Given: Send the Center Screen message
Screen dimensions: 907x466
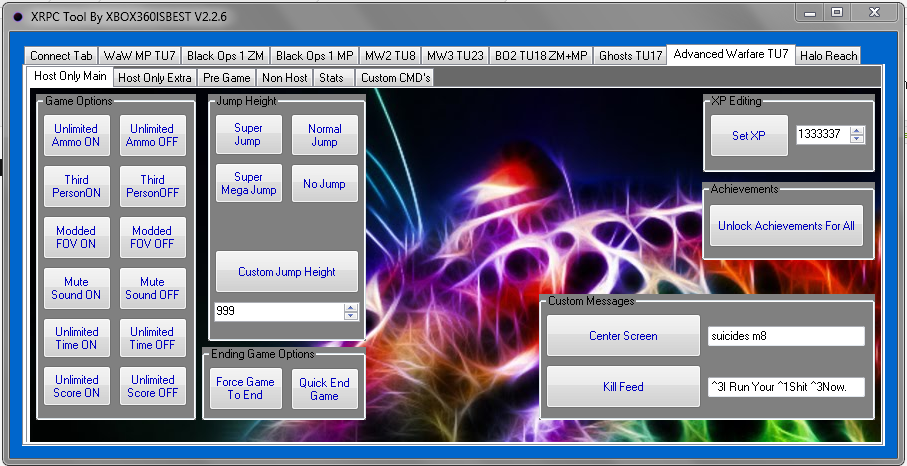Looking at the screenshot, I should point(623,336).
